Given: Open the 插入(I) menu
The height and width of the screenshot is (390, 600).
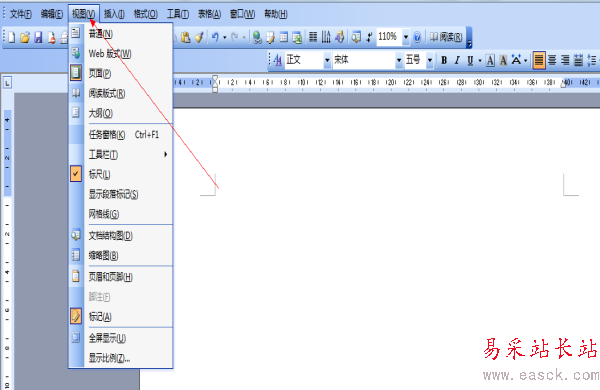Looking at the screenshot, I should click(114, 14).
